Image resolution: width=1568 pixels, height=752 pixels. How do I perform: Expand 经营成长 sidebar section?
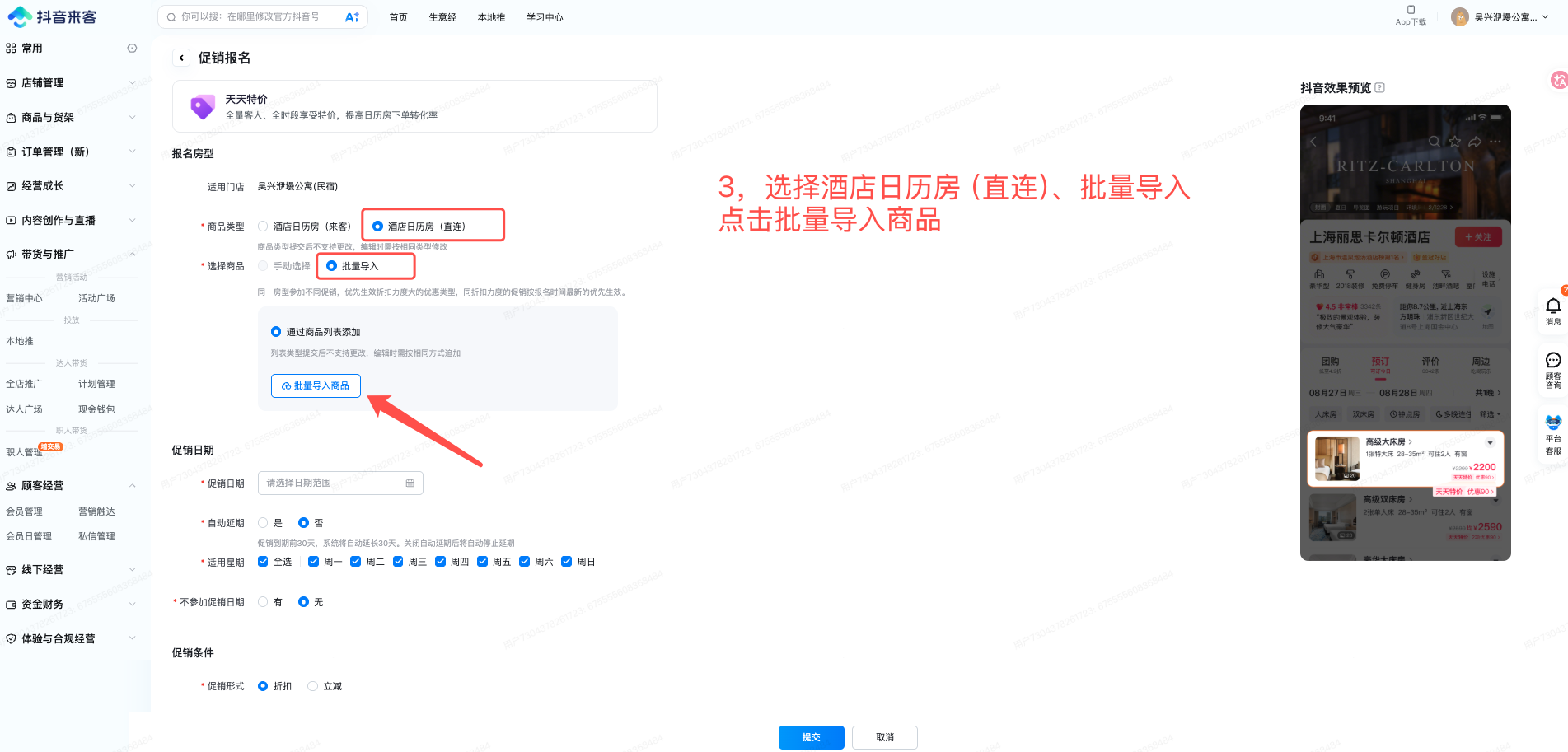click(132, 186)
